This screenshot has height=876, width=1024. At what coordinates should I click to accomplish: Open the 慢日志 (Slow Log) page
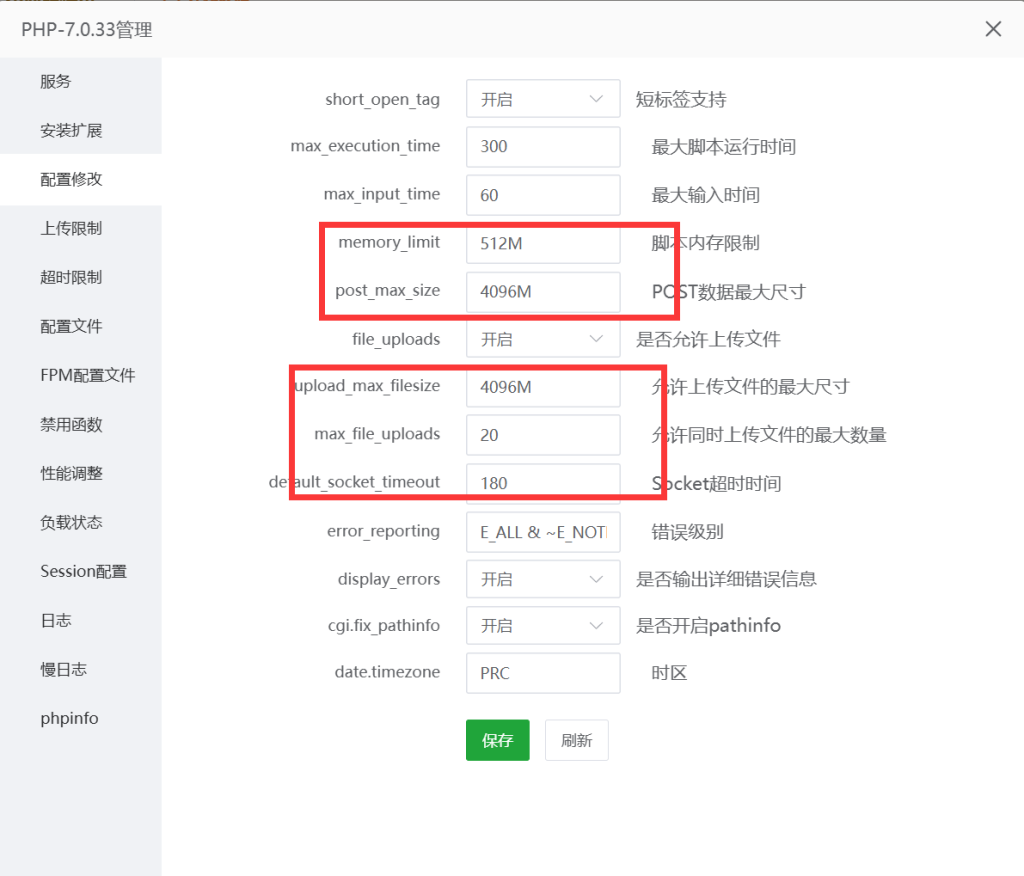pyautogui.click(x=62, y=669)
